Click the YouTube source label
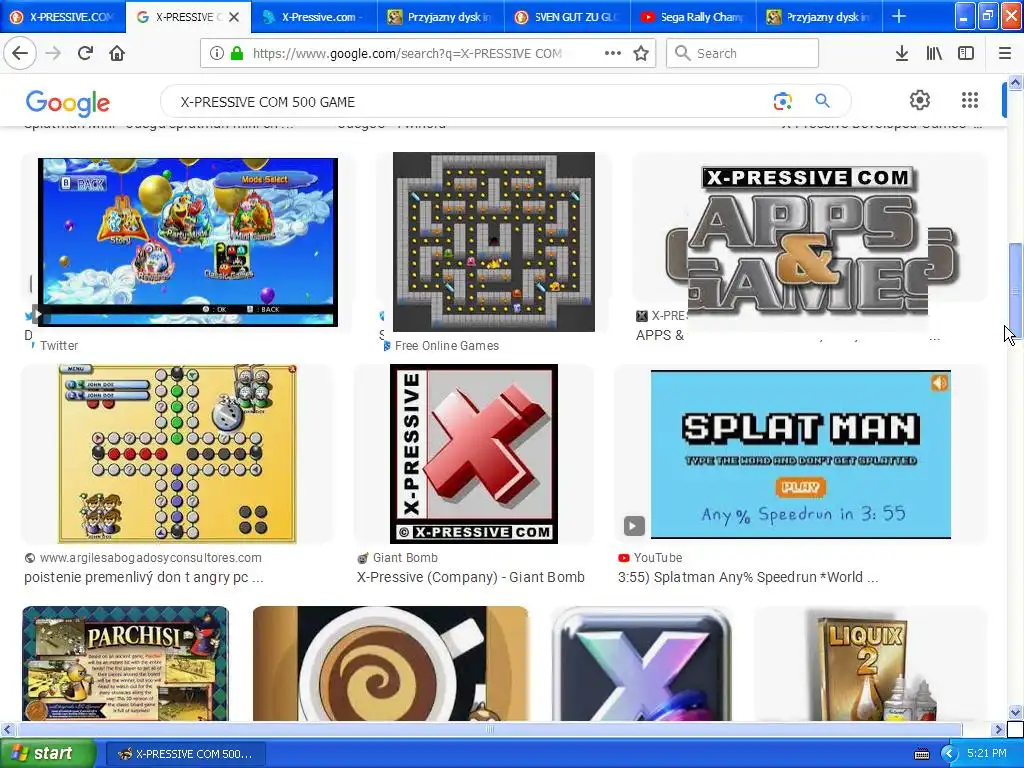Screen dimensions: 1024x768 658,558
